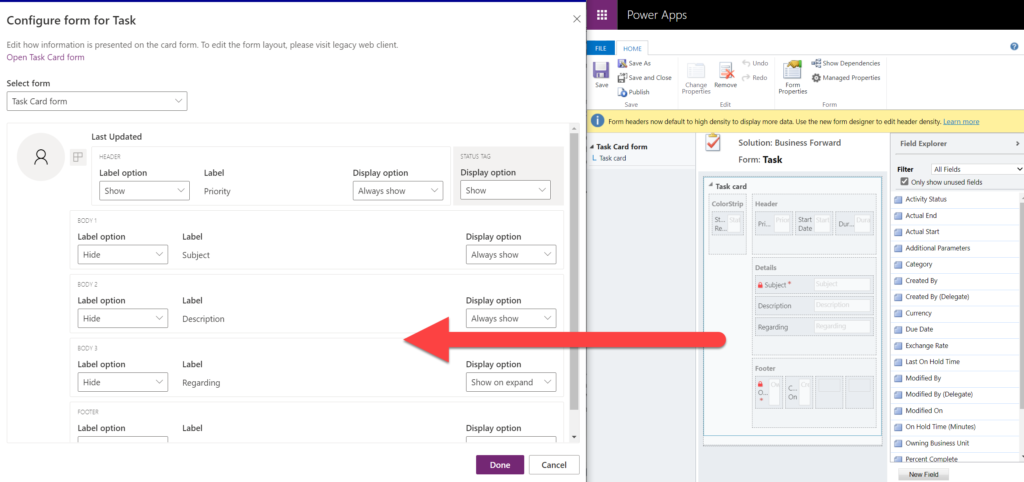The image size is (1024, 482).
Task: Close the Configure form dialog
Action: coord(577,20)
